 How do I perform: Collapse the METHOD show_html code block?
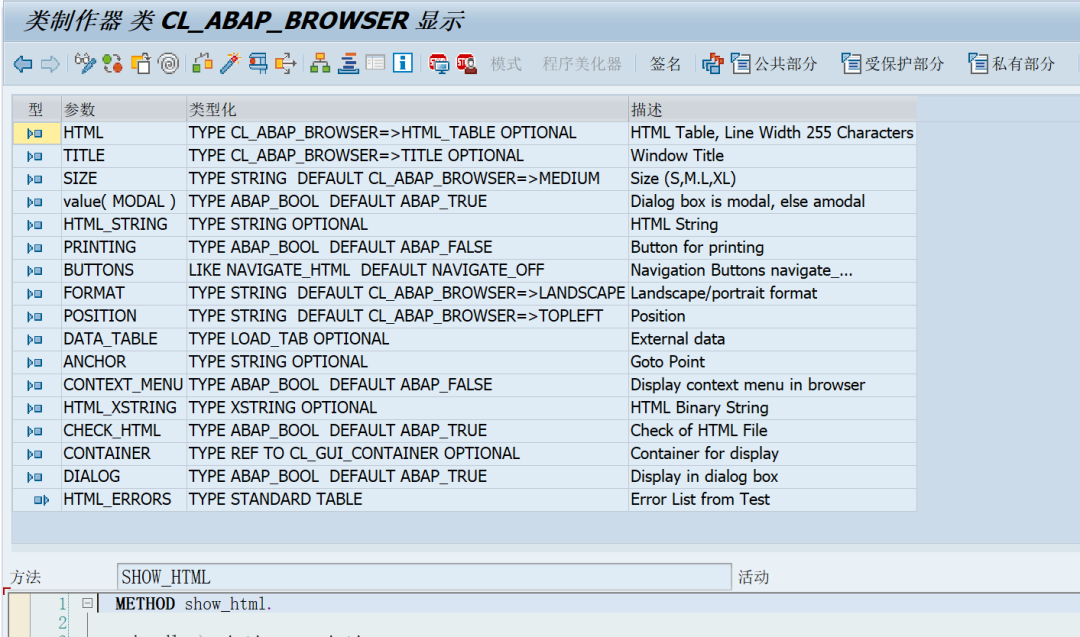click(x=87, y=603)
